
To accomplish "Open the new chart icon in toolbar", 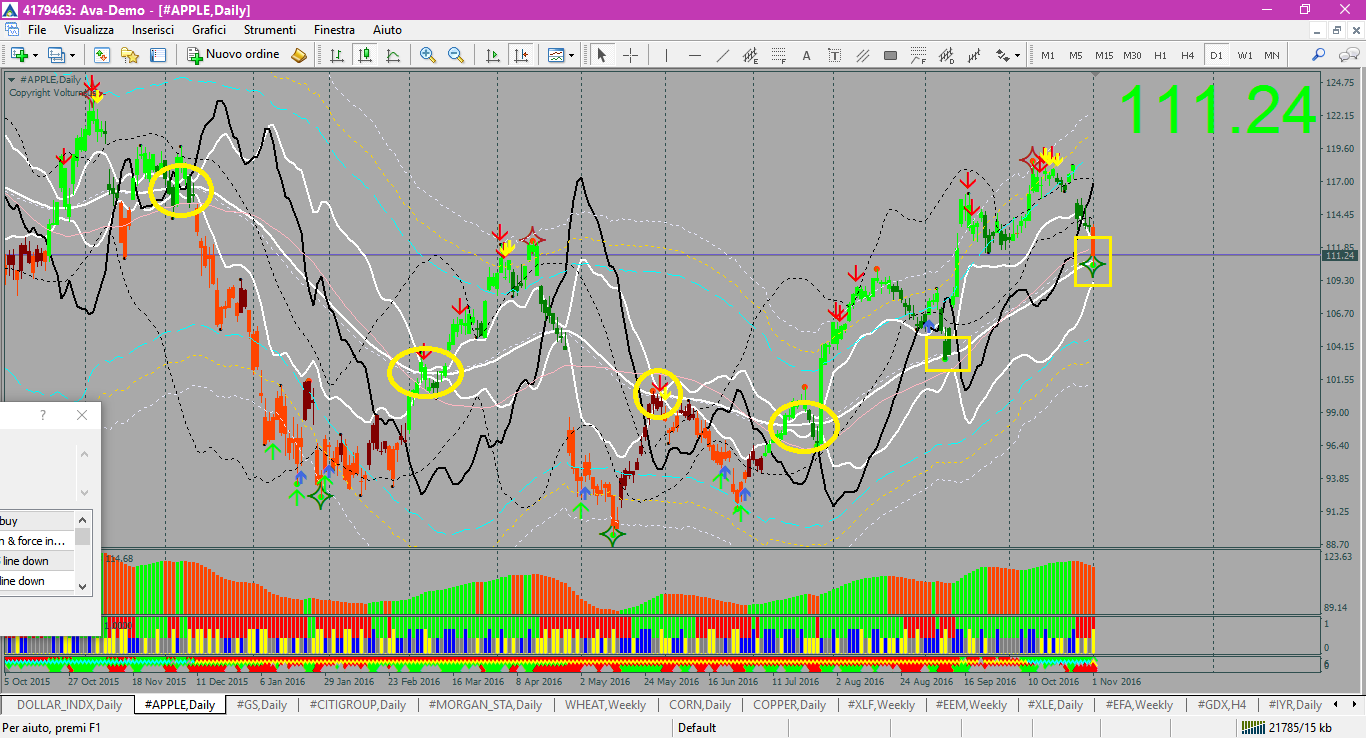I will pyautogui.click(x=19, y=55).
